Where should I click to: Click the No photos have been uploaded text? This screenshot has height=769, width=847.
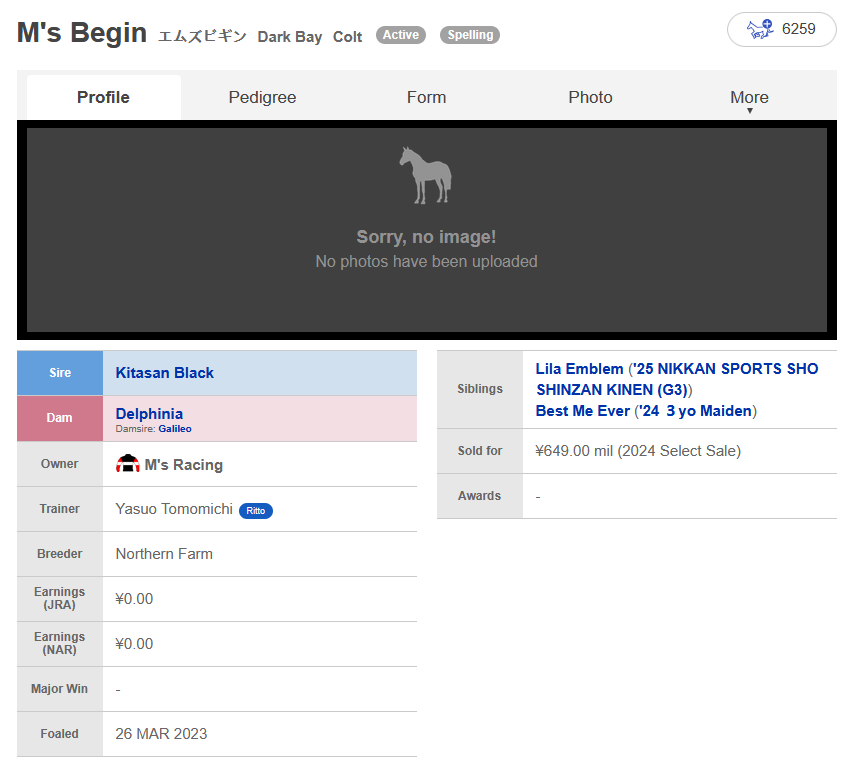tap(426, 261)
